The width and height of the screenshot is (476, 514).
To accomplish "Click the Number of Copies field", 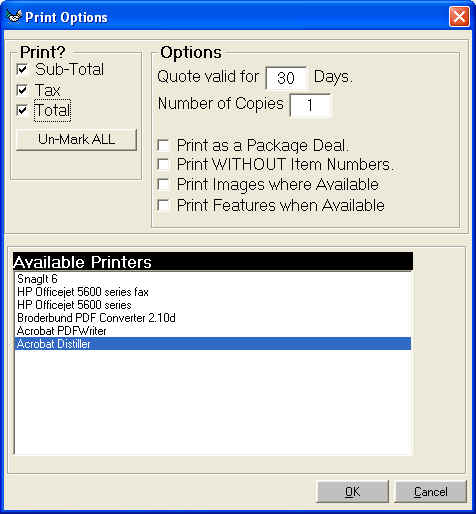I will (x=310, y=105).
